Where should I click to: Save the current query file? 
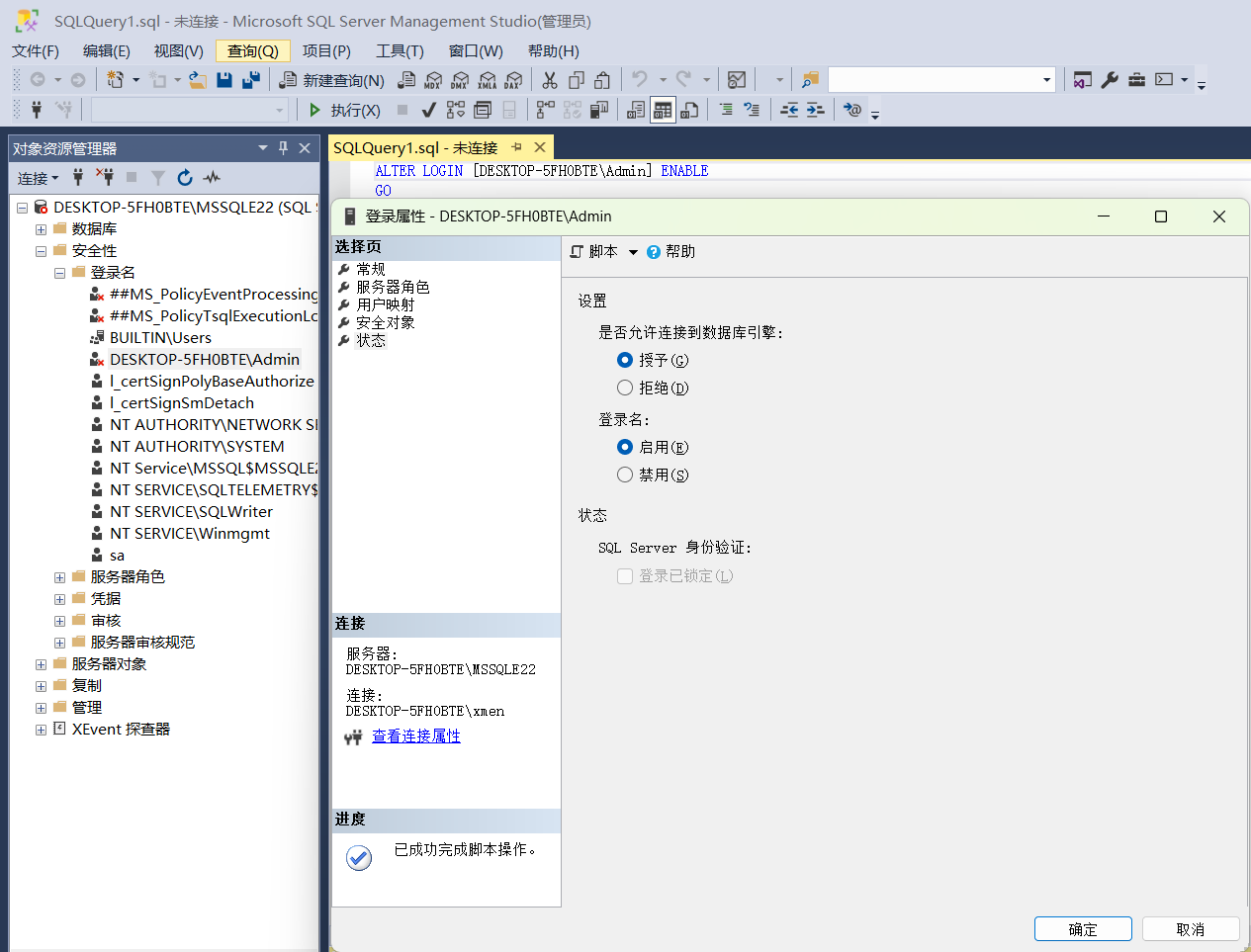pyautogui.click(x=224, y=80)
